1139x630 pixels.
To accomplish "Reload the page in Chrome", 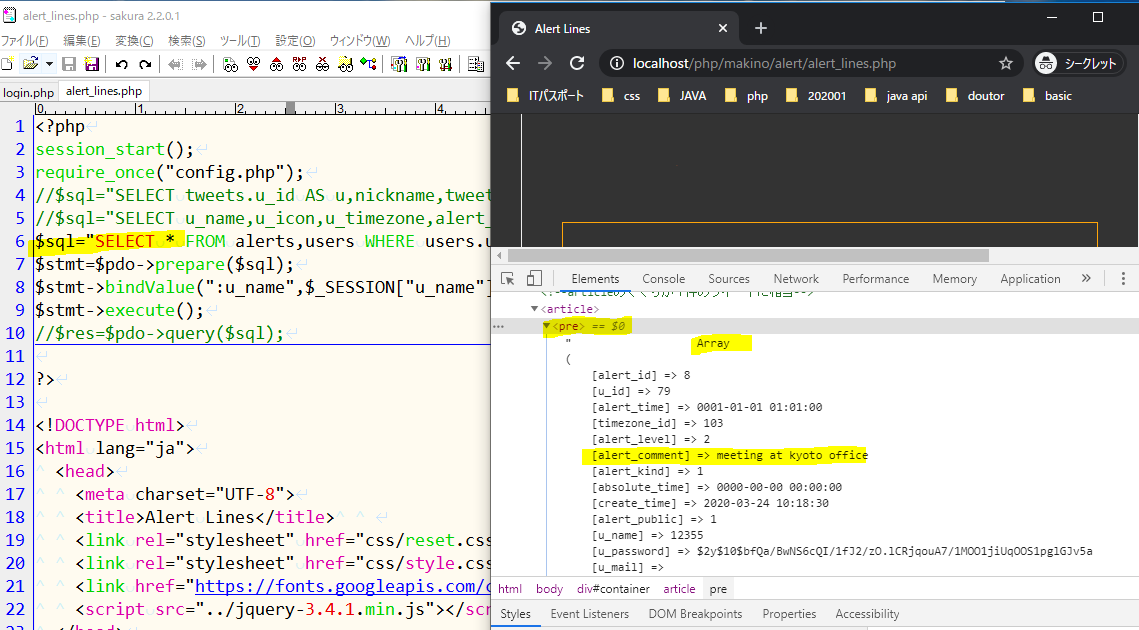I will [577, 63].
